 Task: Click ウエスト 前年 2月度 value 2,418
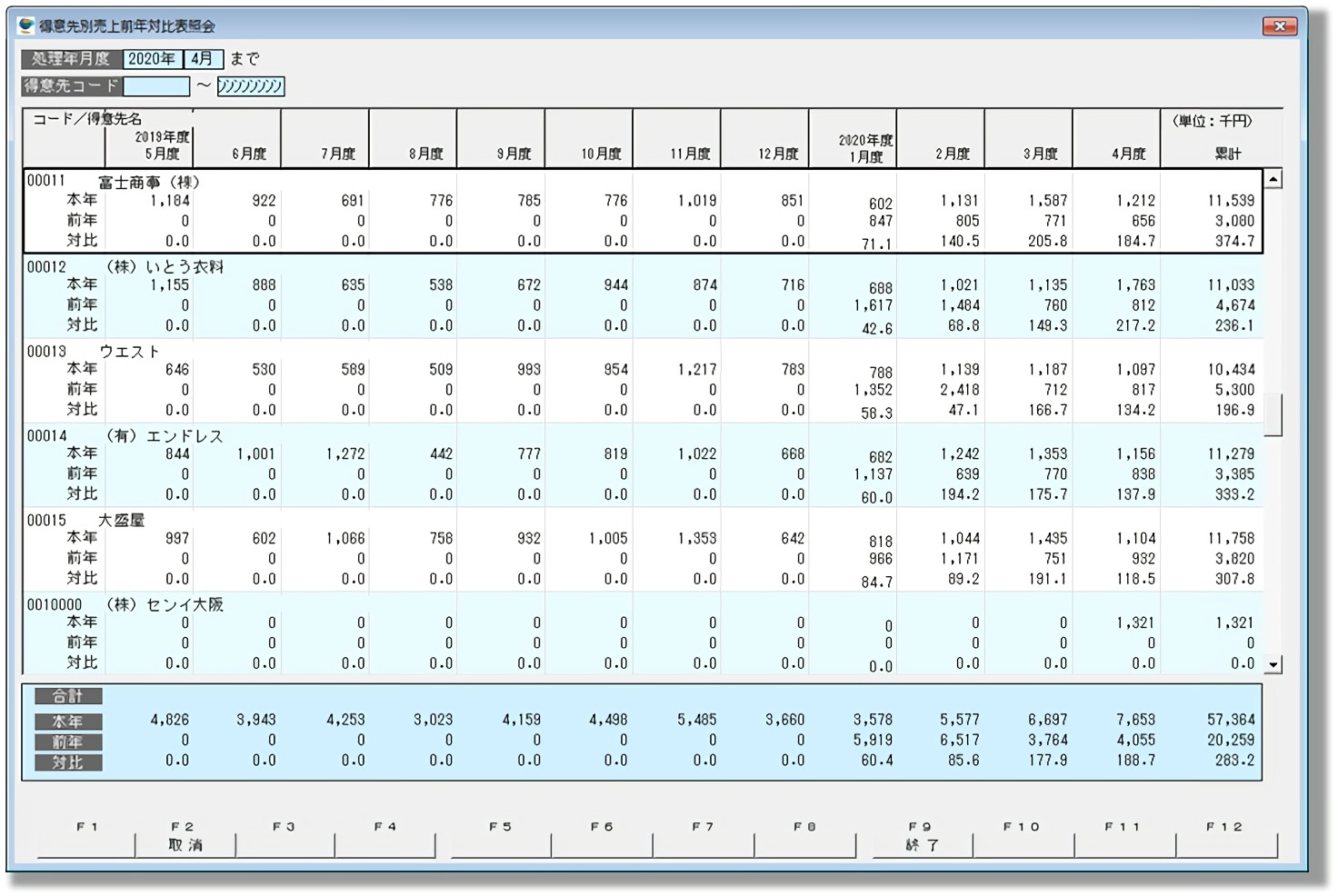(960, 389)
